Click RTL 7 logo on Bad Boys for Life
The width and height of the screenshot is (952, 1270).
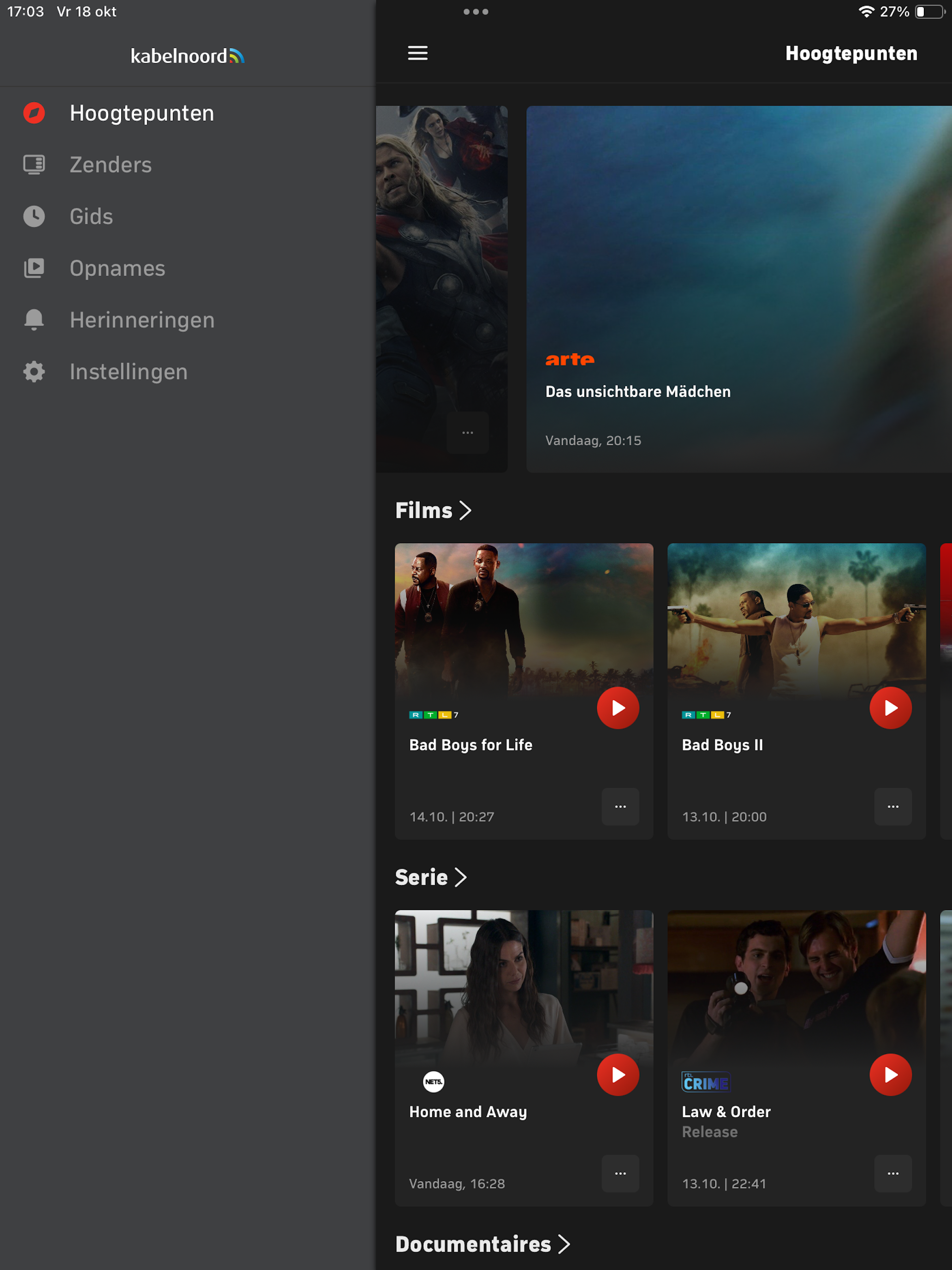pos(434,715)
